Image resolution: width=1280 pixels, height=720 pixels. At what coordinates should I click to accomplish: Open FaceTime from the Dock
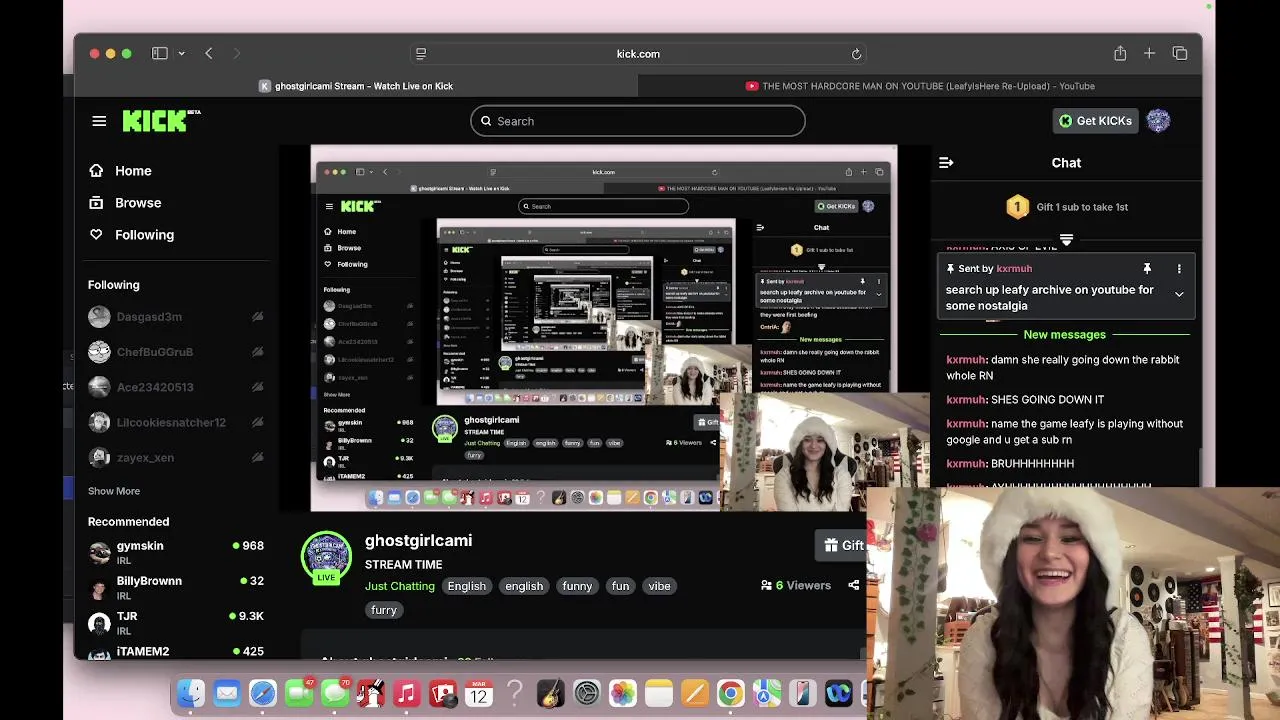(299, 693)
